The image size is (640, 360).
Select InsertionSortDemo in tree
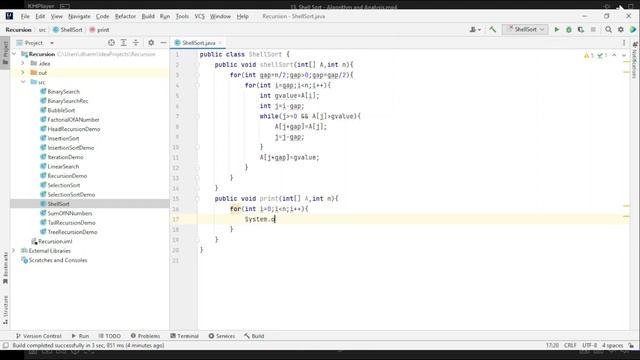(x=71, y=148)
